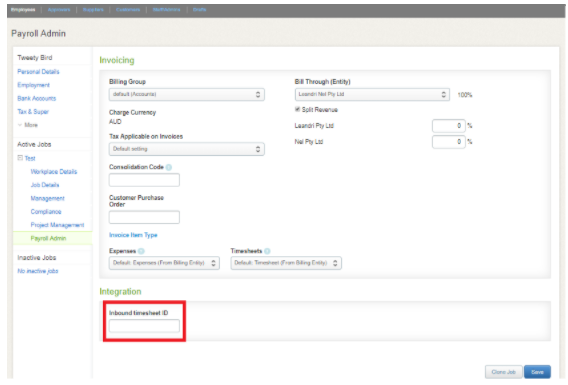This screenshot has height=385, width=568.
Task: Click the Expenses help icon
Action: 141,251
